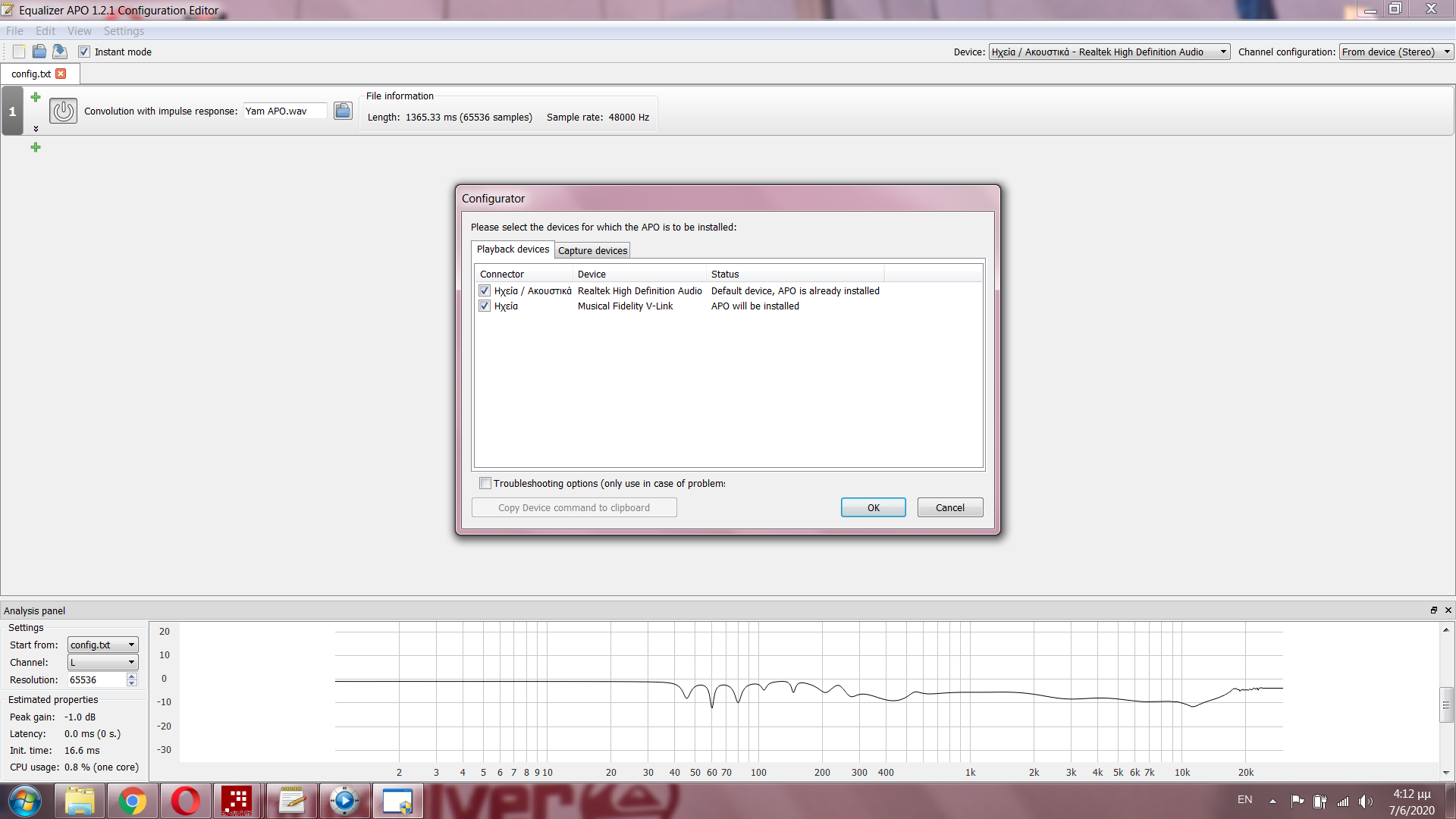The height and width of the screenshot is (819, 1456).
Task: Close the config.txt tab with red X
Action: tap(61, 74)
